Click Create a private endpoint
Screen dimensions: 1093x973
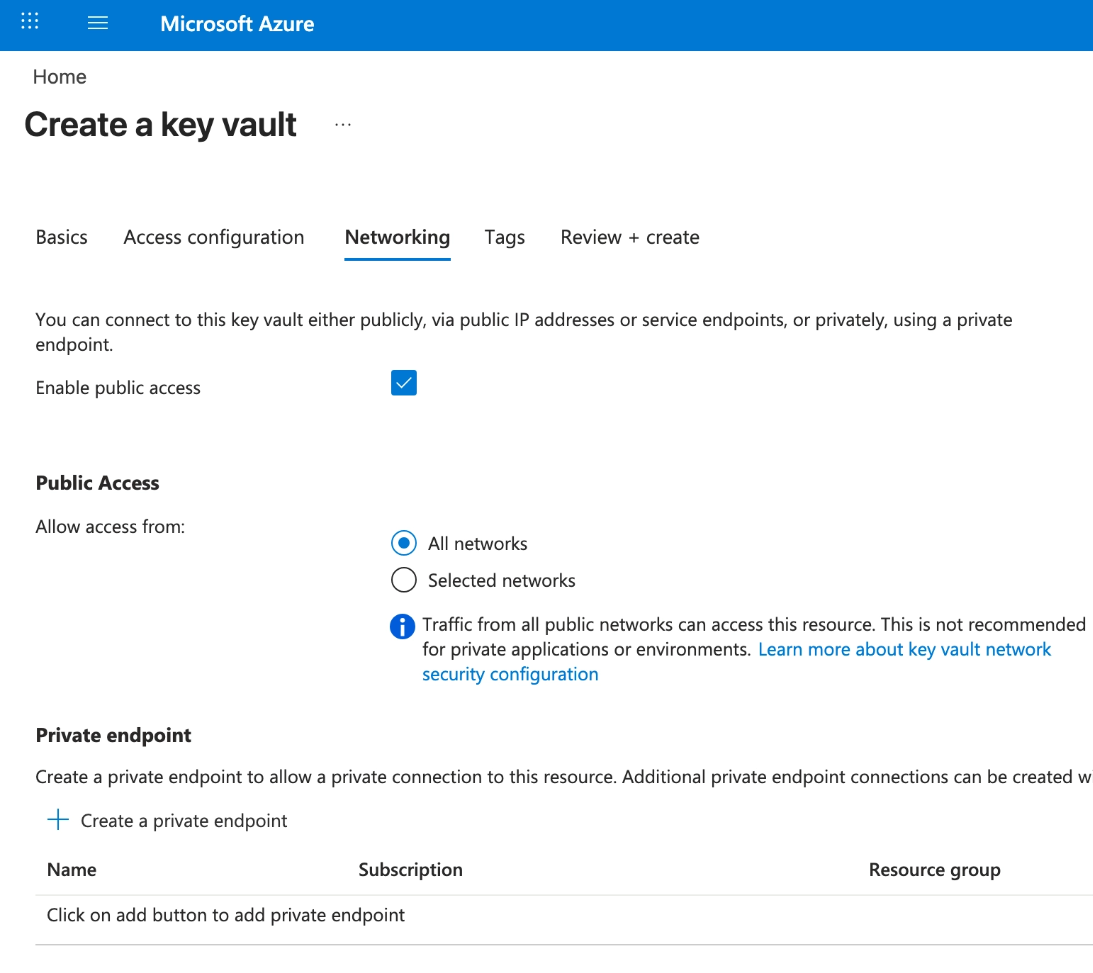tap(184, 820)
